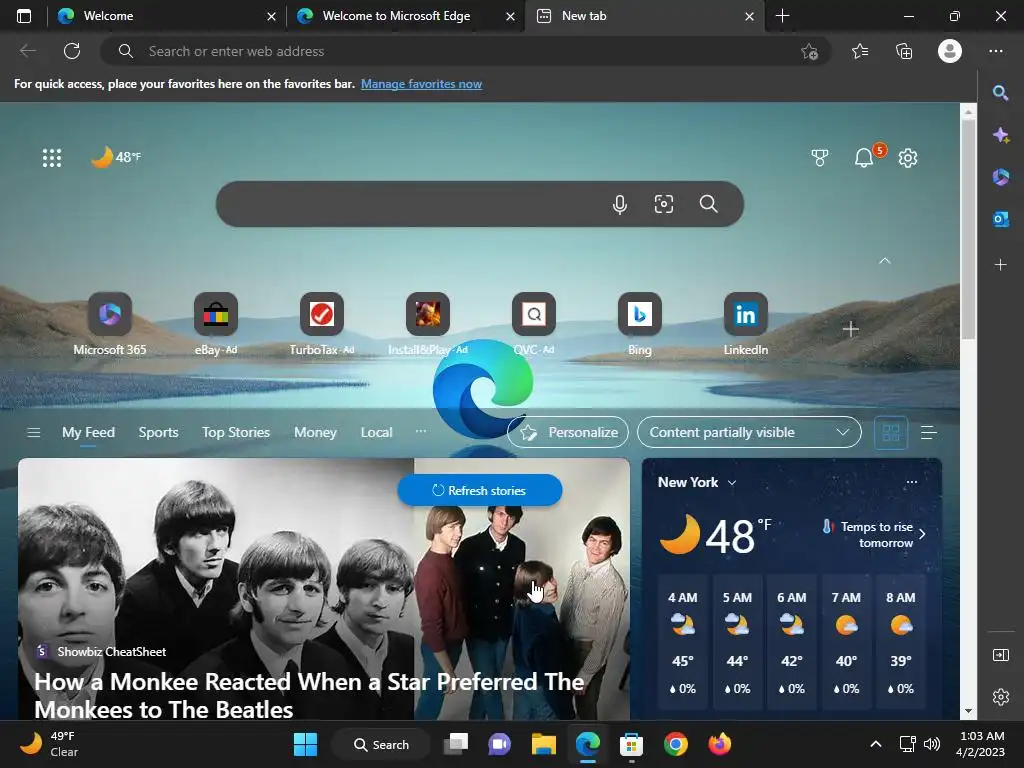Open the tab actions menu icon
Image resolution: width=1024 pixels, height=768 pixels.
tap(24, 16)
